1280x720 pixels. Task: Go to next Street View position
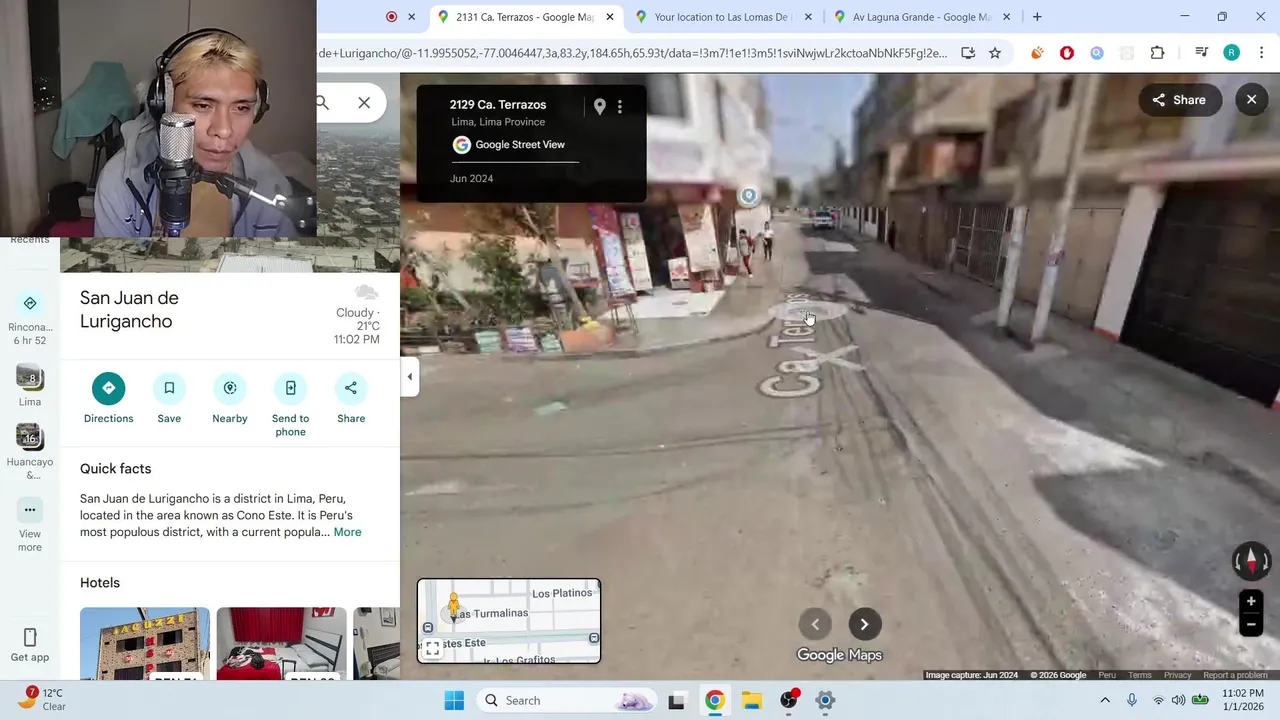[x=864, y=624]
